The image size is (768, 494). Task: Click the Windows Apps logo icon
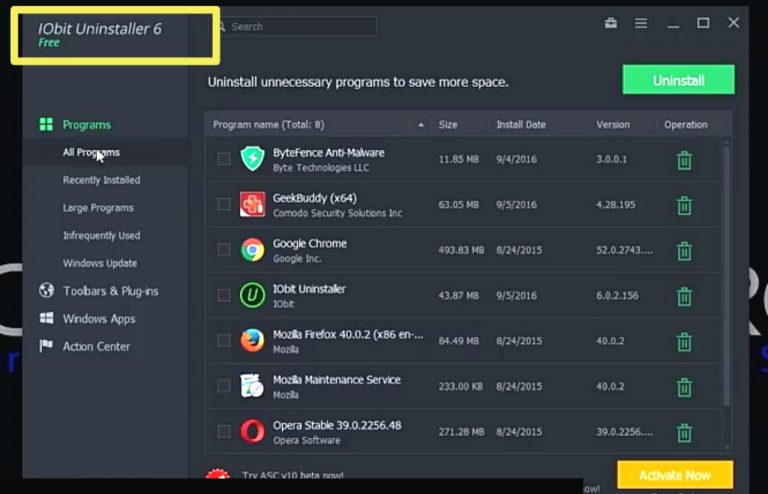(46, 318)
